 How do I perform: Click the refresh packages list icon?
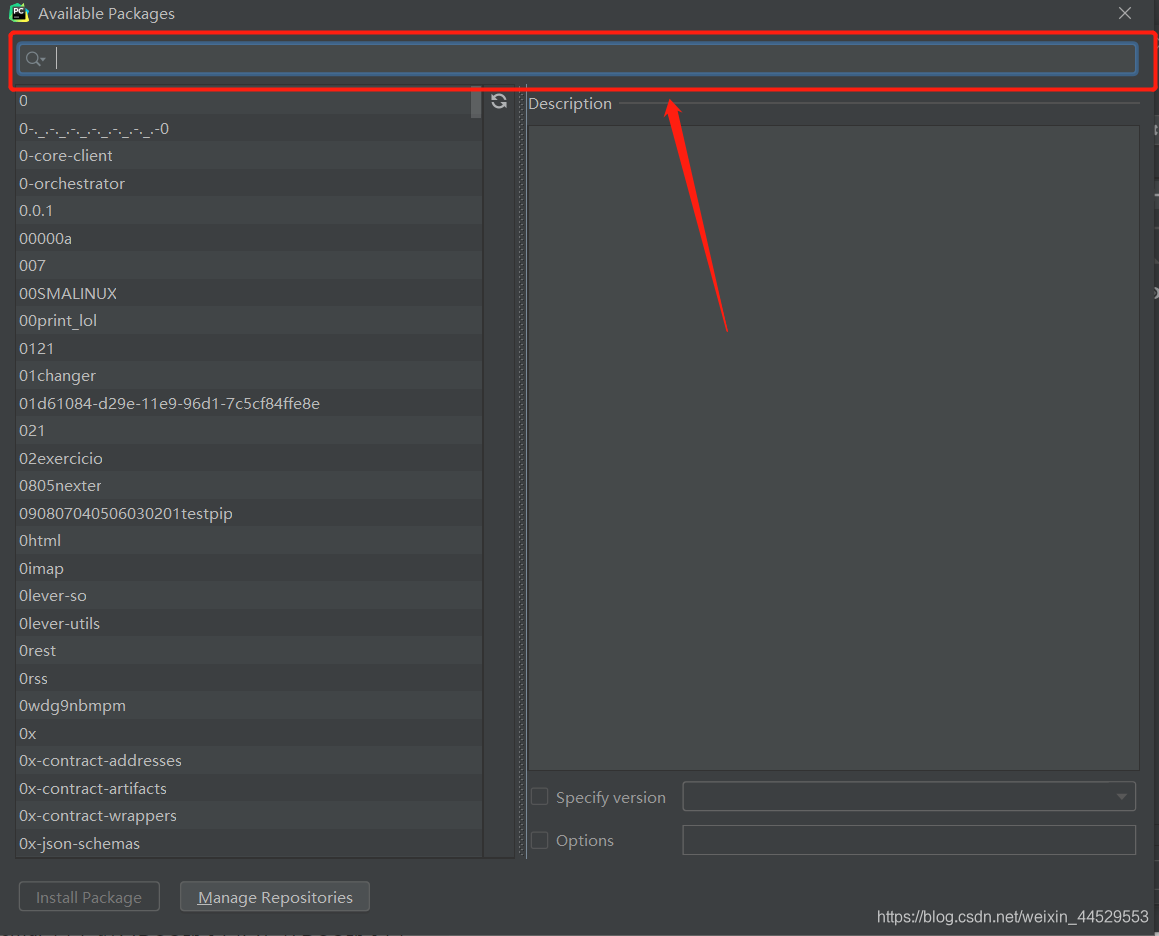[x=499, y=101]
